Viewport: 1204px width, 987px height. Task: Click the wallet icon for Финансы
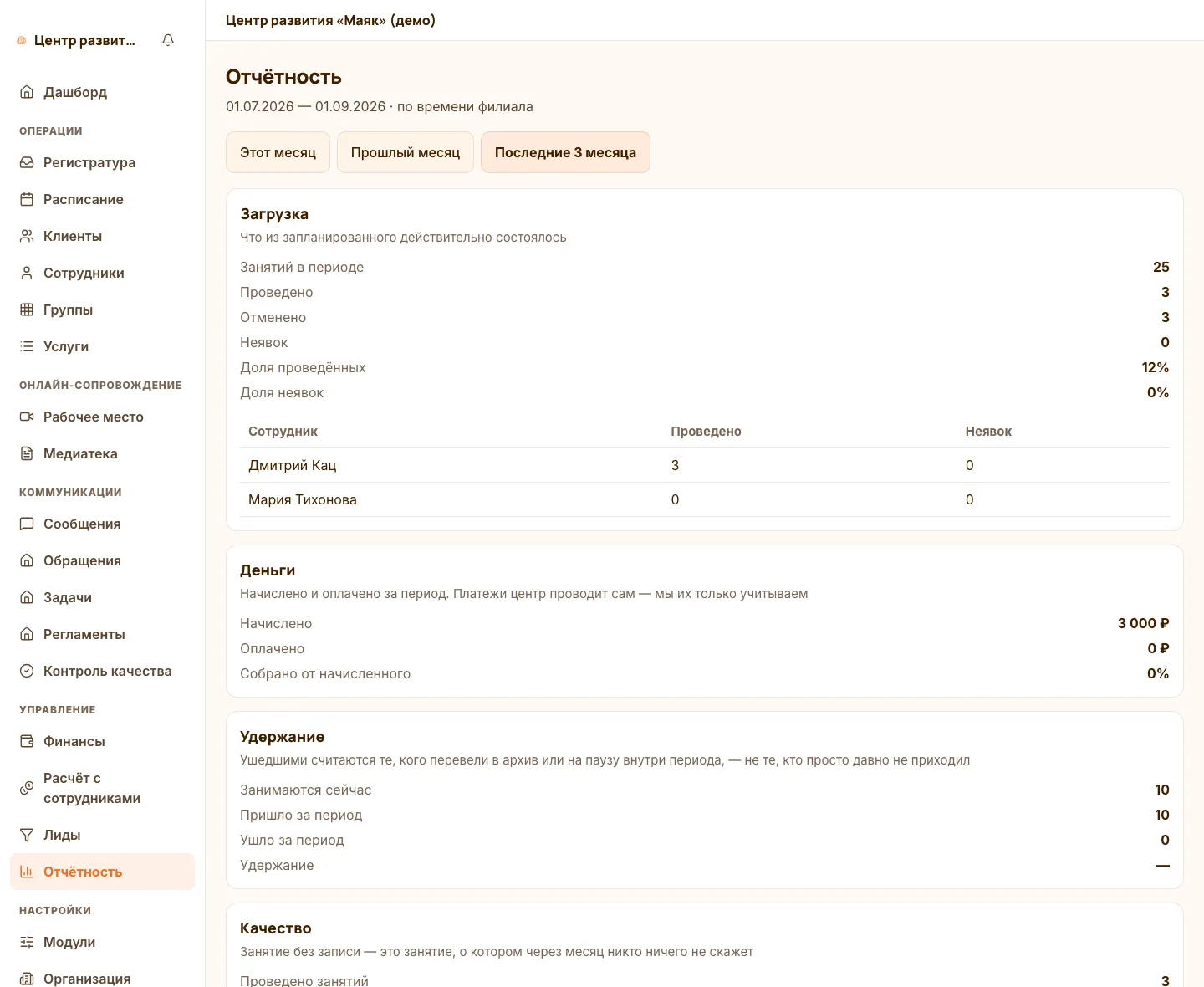pos(27,741)
